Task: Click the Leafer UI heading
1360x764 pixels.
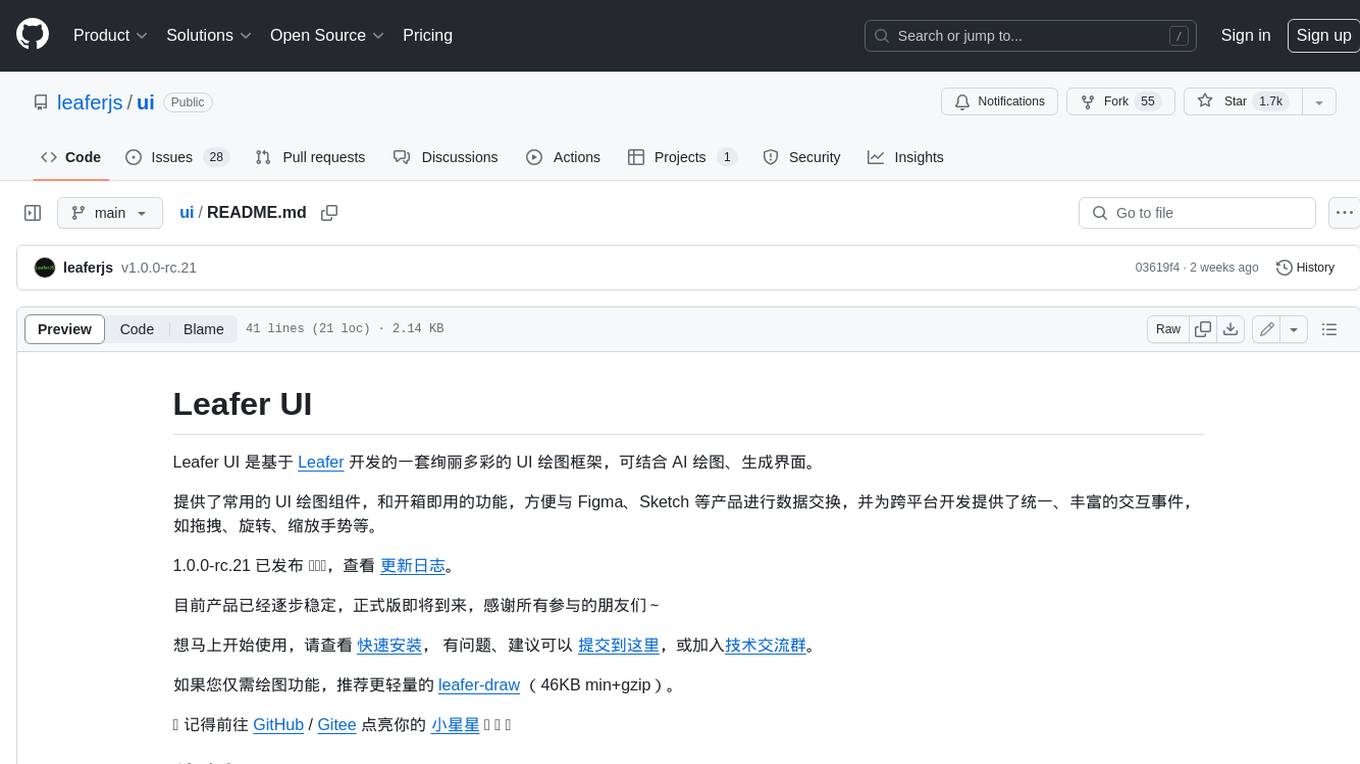Action: click(x=242, y=404)
